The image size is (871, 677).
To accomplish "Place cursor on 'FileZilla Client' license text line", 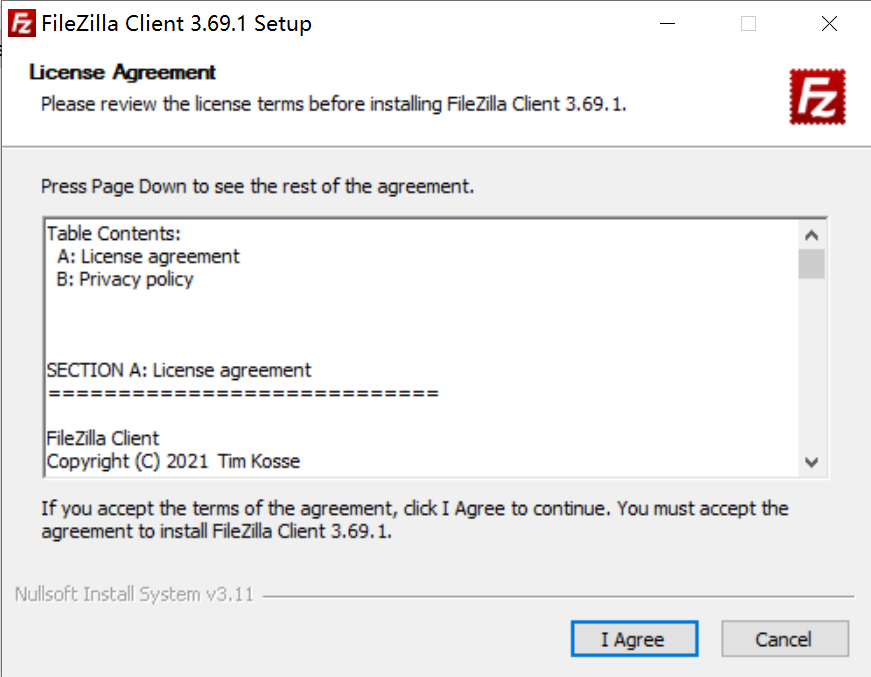I will tap(103, 438).
